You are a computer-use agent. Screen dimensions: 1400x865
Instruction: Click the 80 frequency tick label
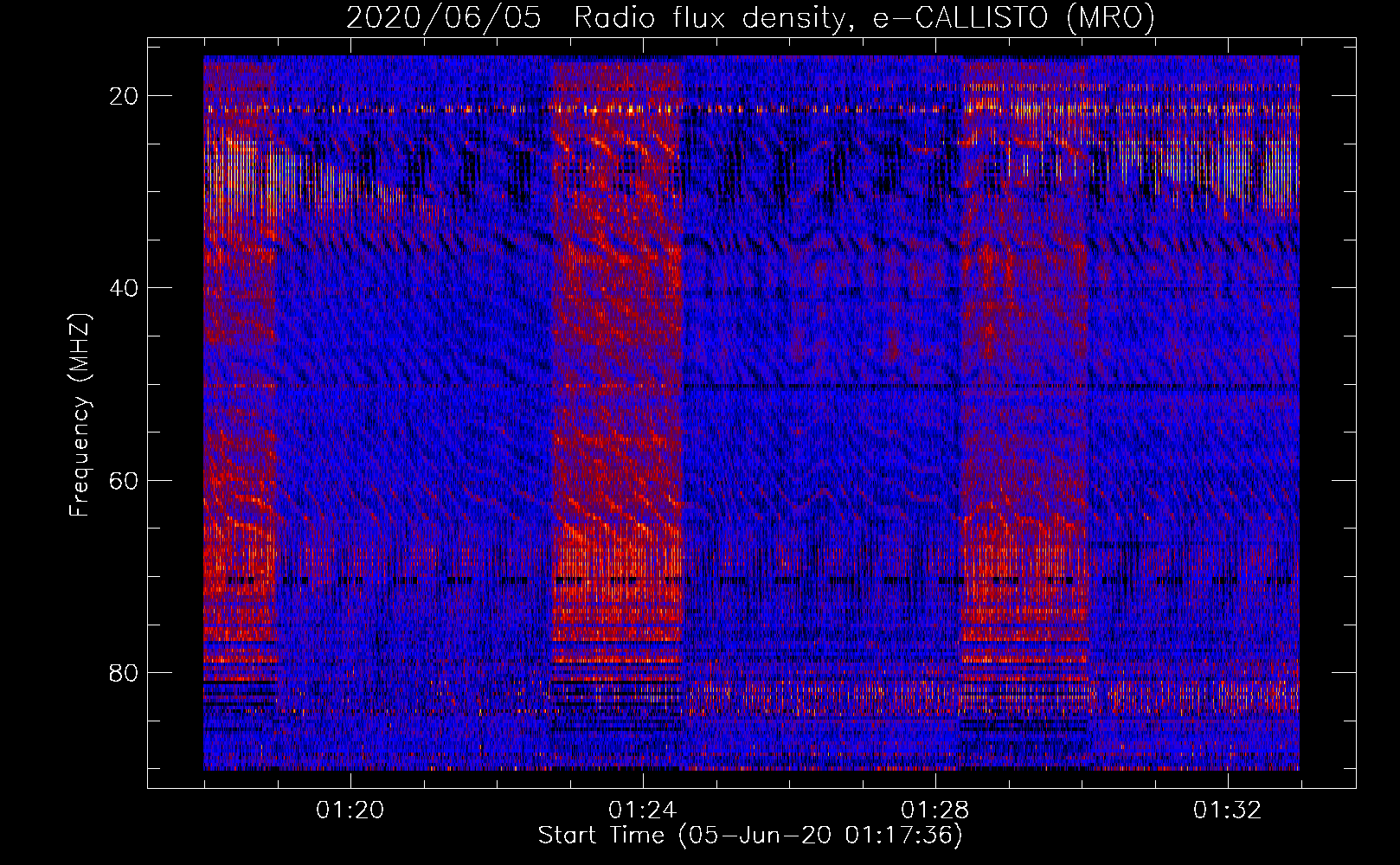125,673
